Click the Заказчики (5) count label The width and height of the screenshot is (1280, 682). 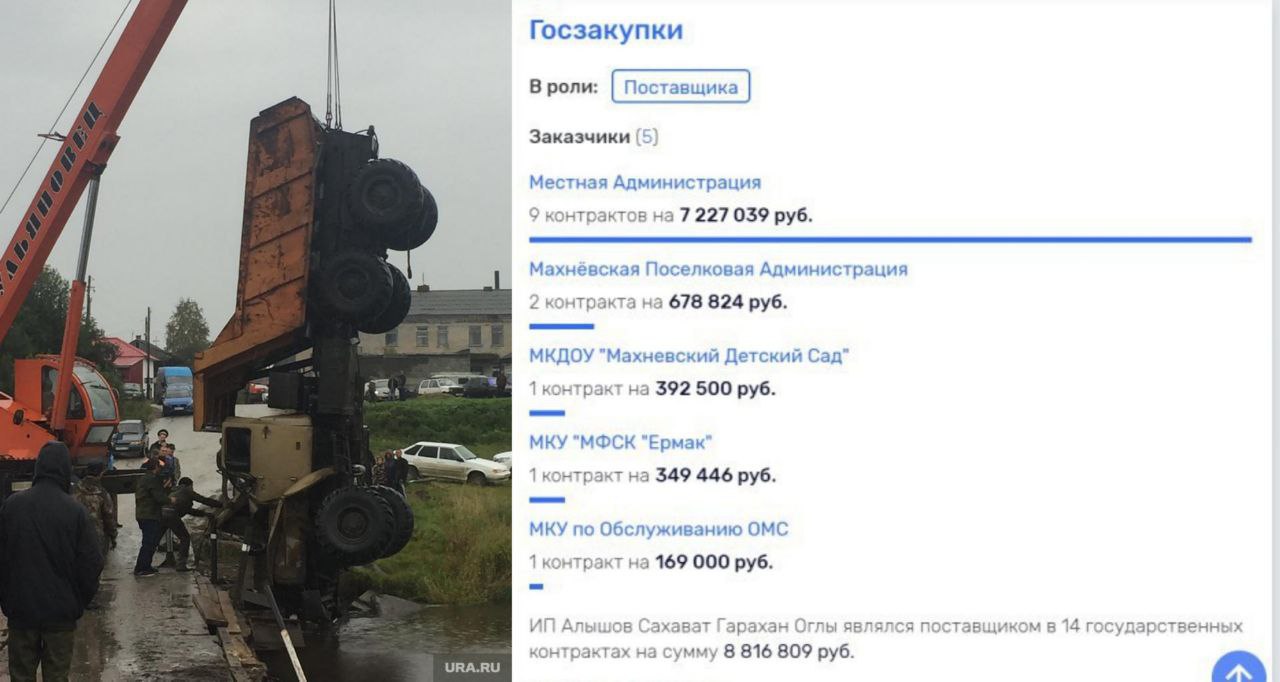(593, 137)
